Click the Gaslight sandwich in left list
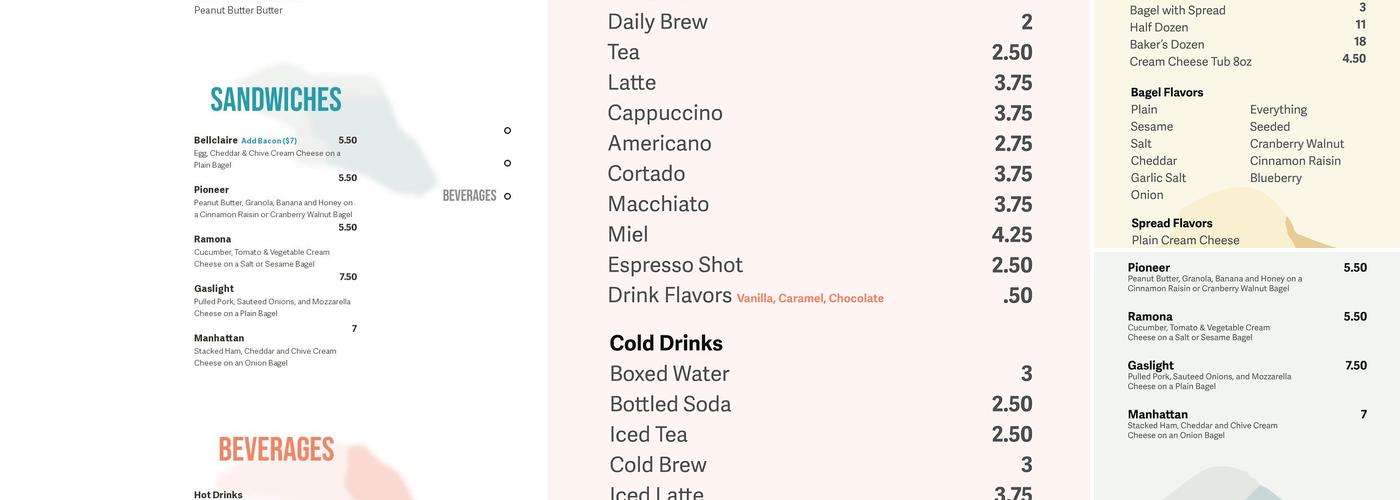This screenshot has width=1400, height=500. [214, 289]
